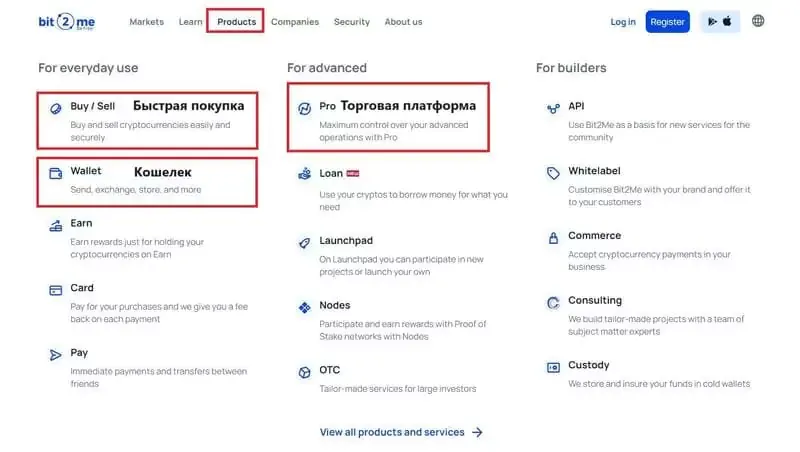The width and height of the screenshot is (800, 452).
Task: Open the Learn menu
Action: coord(190,22)
